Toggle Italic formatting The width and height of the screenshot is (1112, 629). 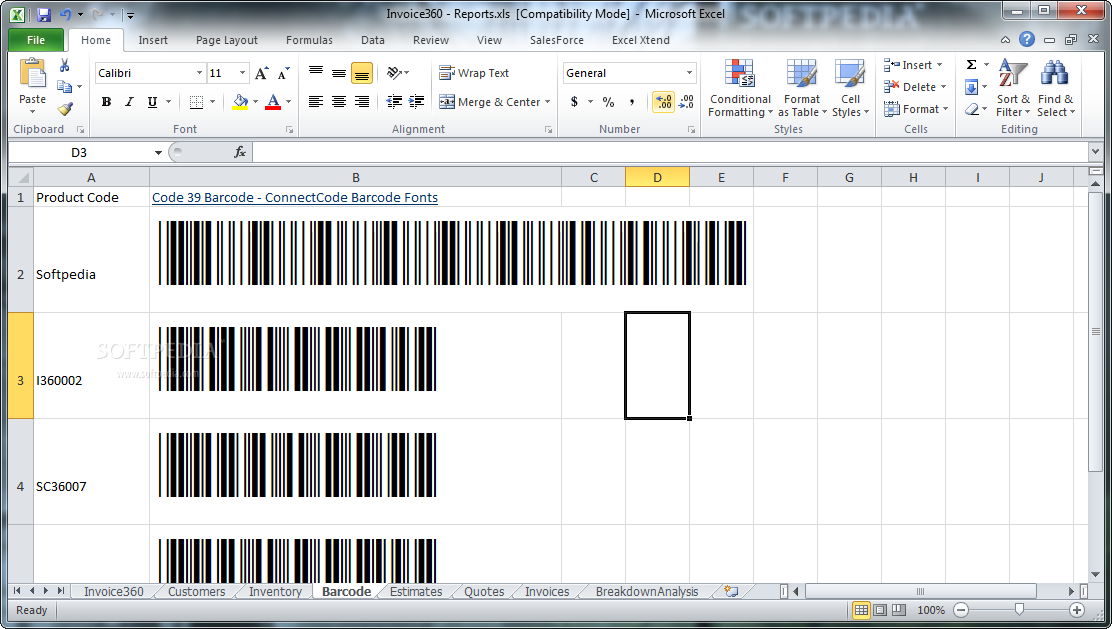tap(129, 102)
